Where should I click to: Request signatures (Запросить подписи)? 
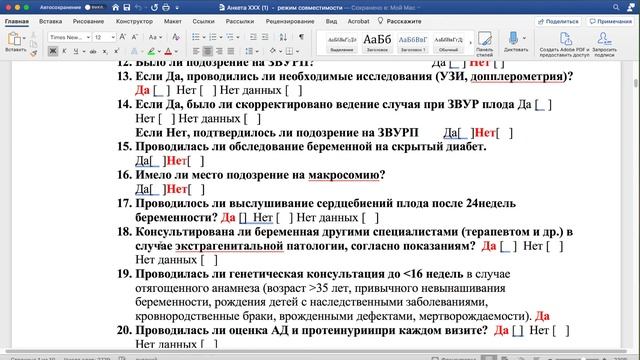[x=604, y=44]
